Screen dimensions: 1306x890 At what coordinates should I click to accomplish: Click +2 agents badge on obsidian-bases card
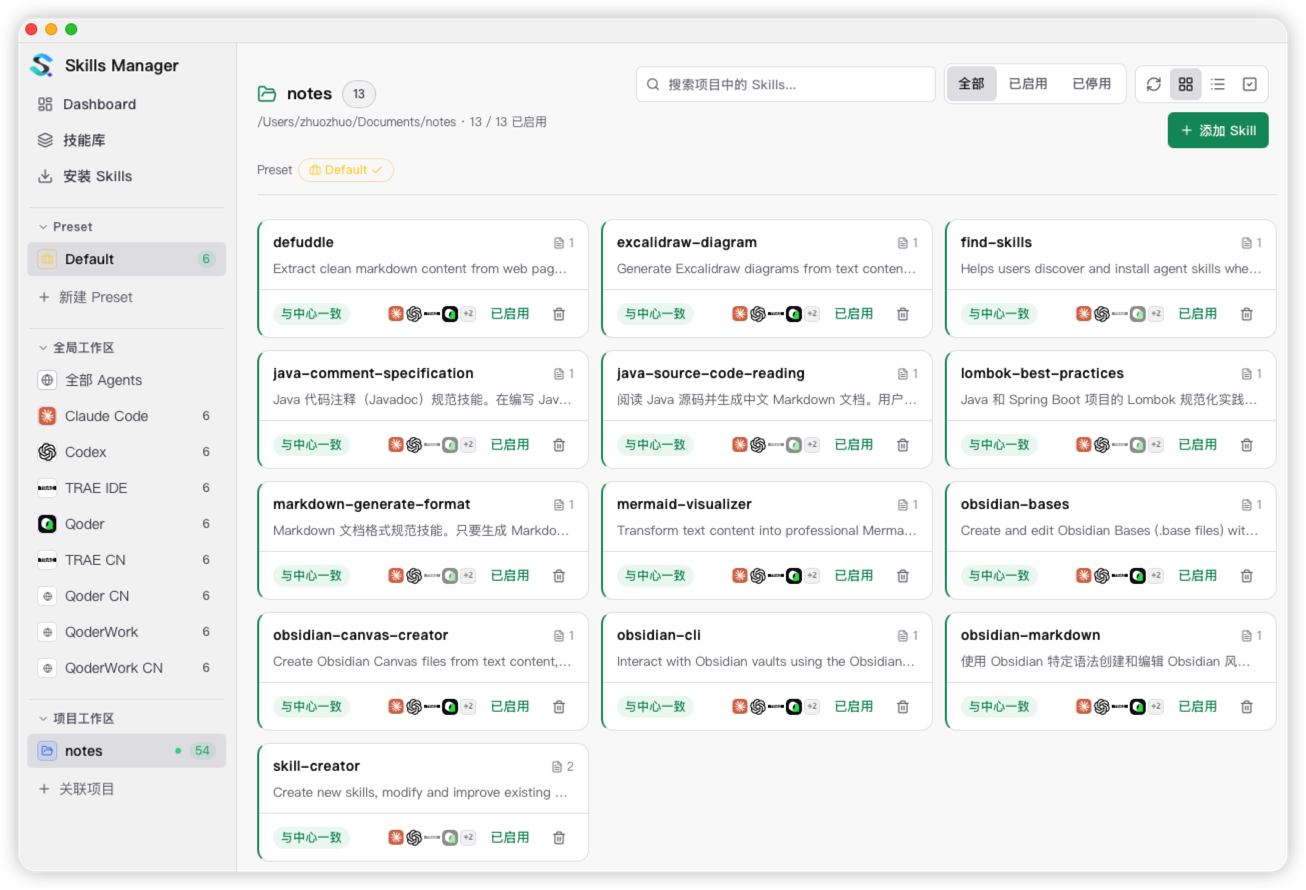[x=1156, y=575]
